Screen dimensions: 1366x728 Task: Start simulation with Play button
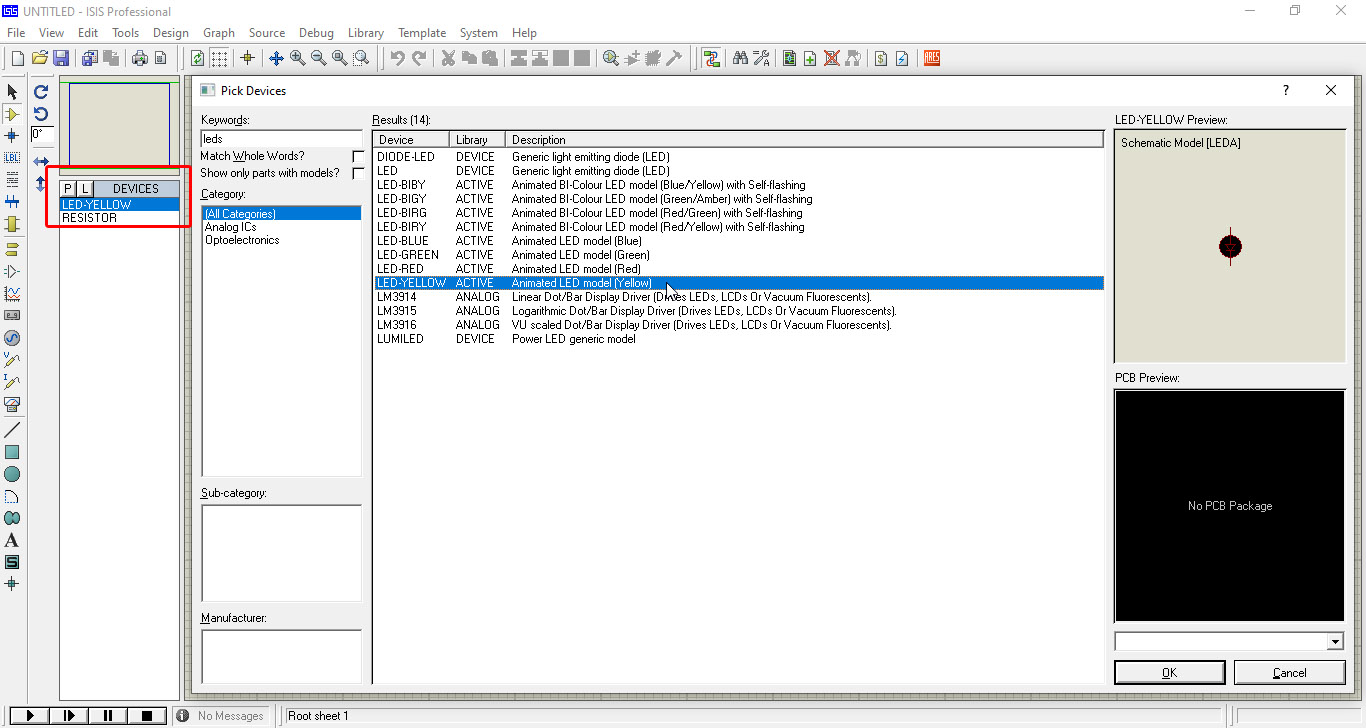(30, 716)
